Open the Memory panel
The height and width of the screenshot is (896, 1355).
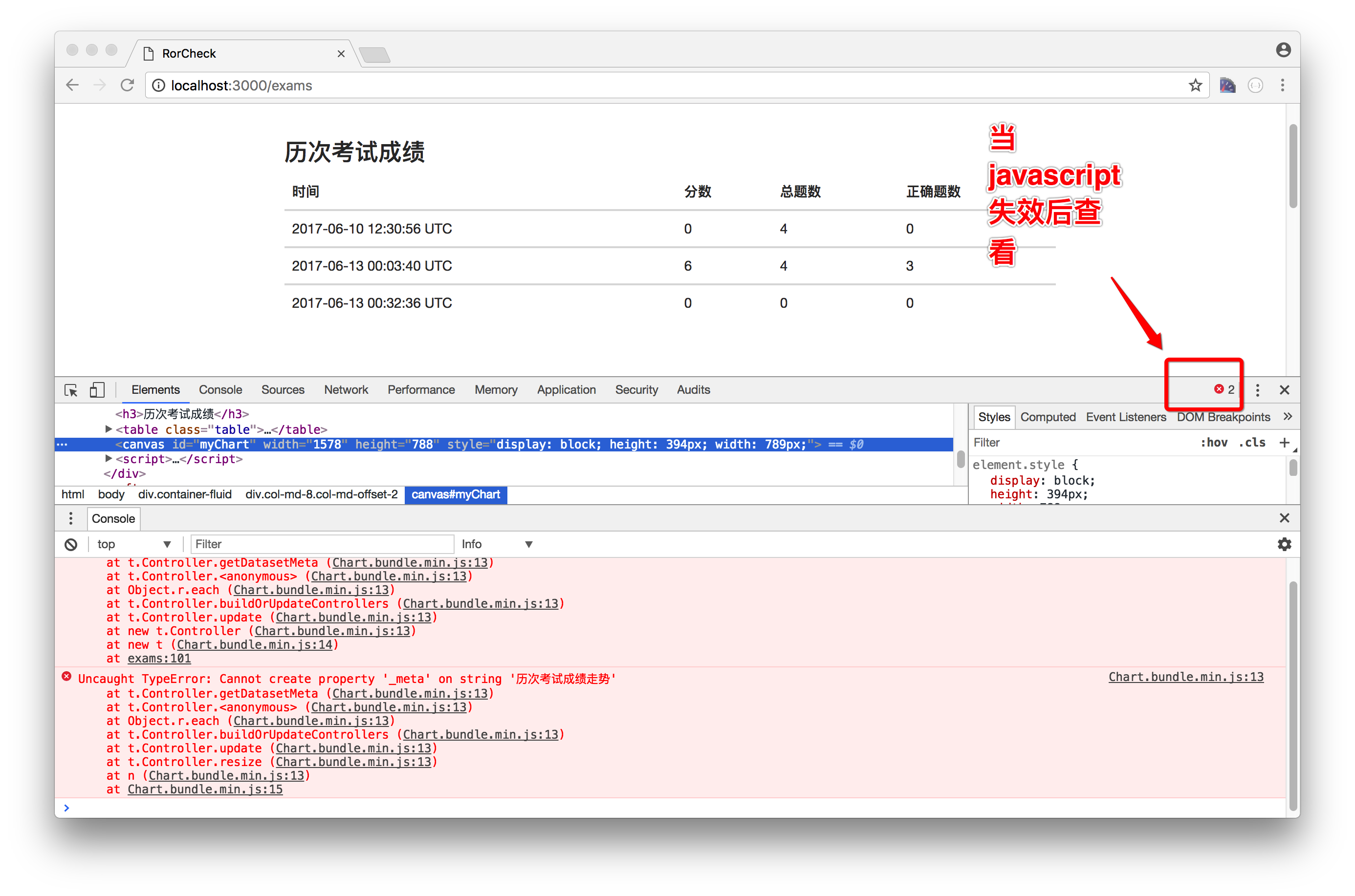[x=496, y=390]
